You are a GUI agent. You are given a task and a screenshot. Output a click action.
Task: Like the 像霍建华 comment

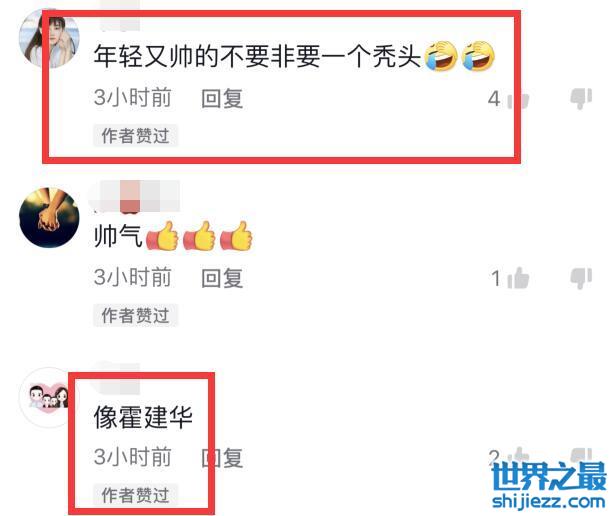(x=518, y=456)
